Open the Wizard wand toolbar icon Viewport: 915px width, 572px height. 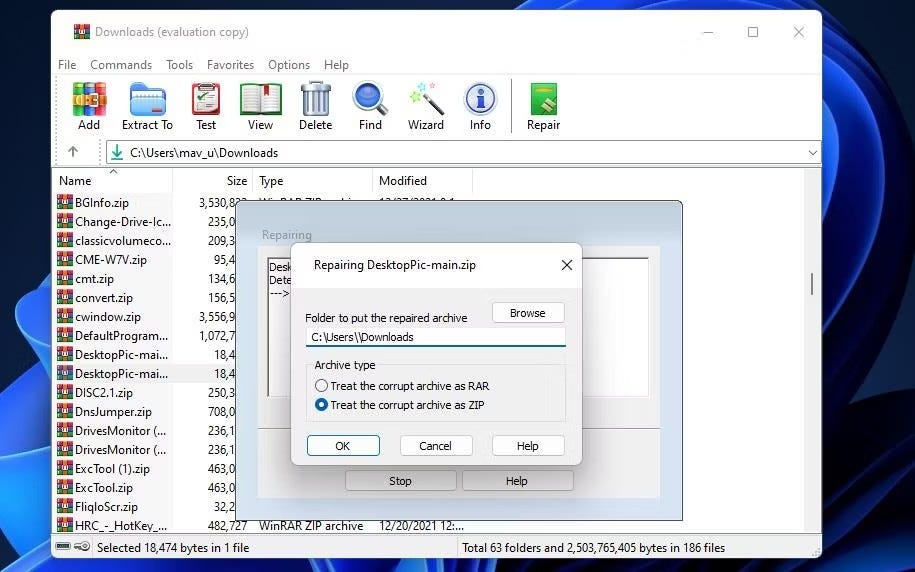tap(426, 99)
